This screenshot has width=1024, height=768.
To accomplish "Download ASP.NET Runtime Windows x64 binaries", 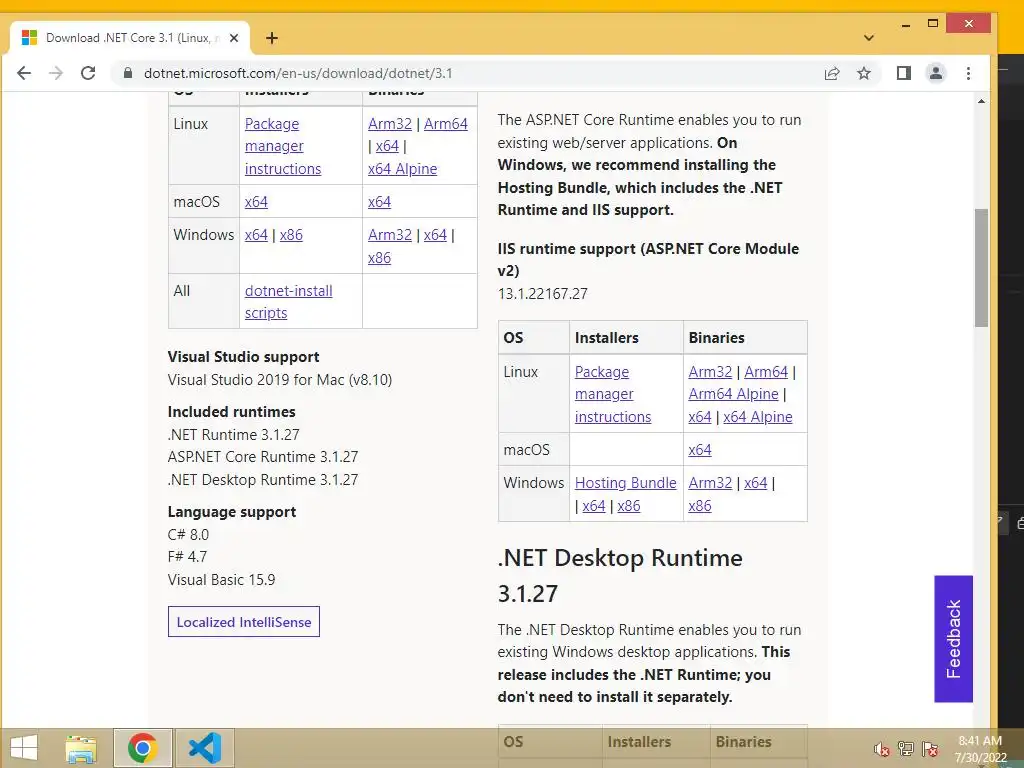I will tap(756, 483).
